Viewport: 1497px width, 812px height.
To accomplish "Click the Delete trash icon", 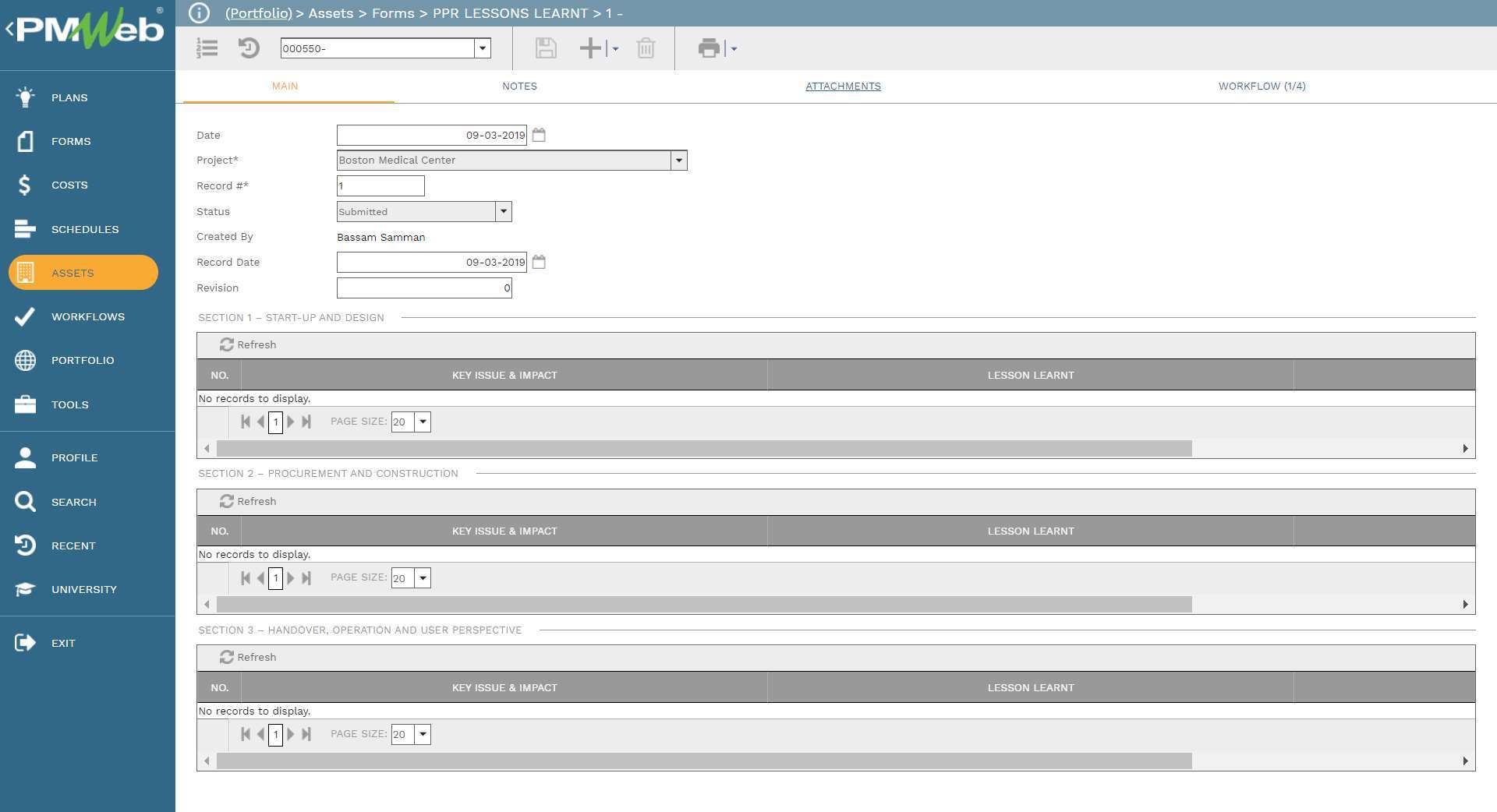I will coord(646,48).
